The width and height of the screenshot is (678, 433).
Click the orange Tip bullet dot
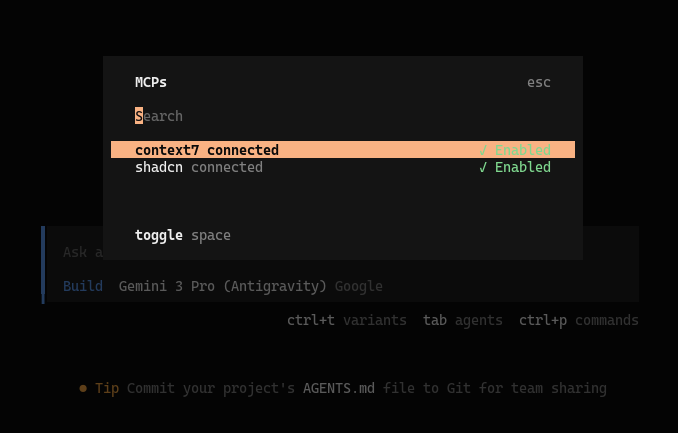83,388
